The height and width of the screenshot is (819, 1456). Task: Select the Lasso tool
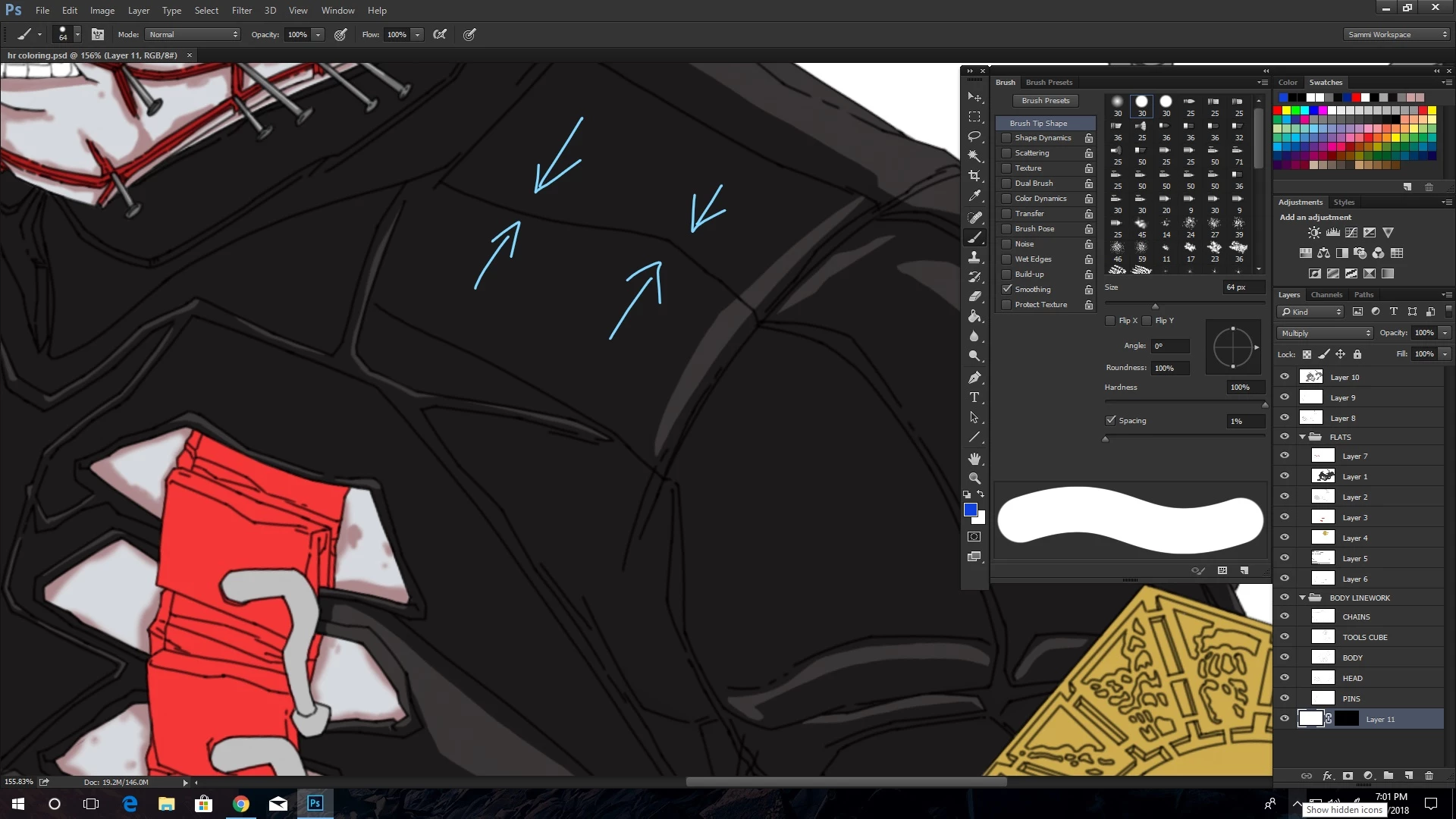(x=974, y=136)
